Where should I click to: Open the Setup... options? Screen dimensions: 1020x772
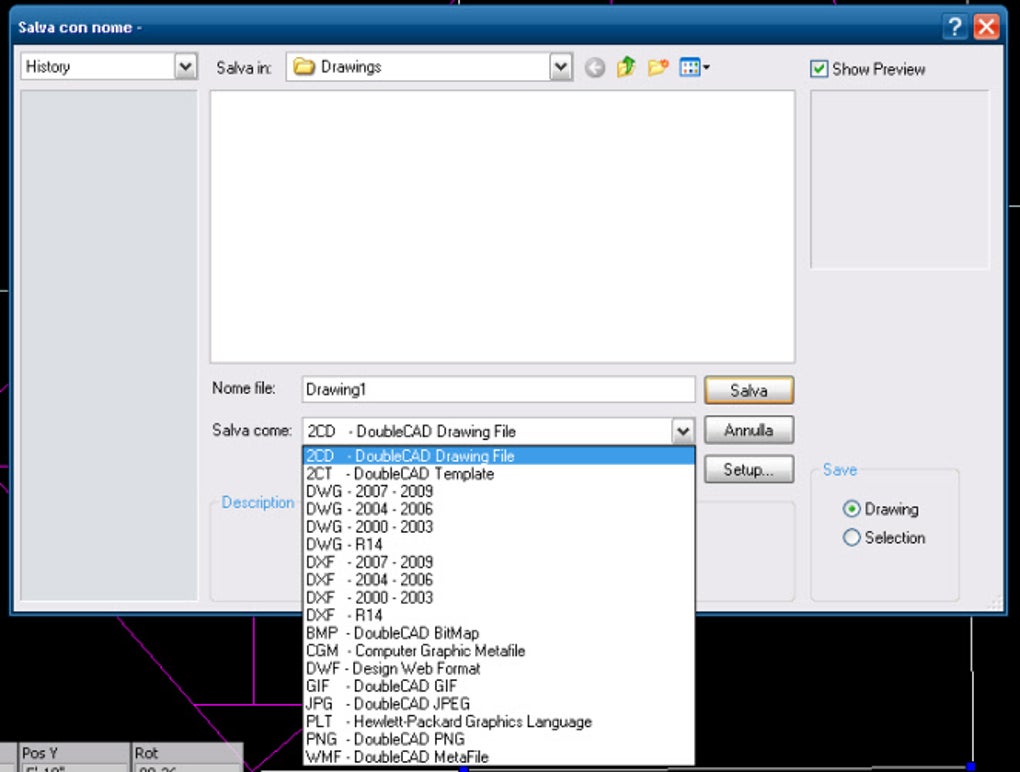tap(749, 469)
